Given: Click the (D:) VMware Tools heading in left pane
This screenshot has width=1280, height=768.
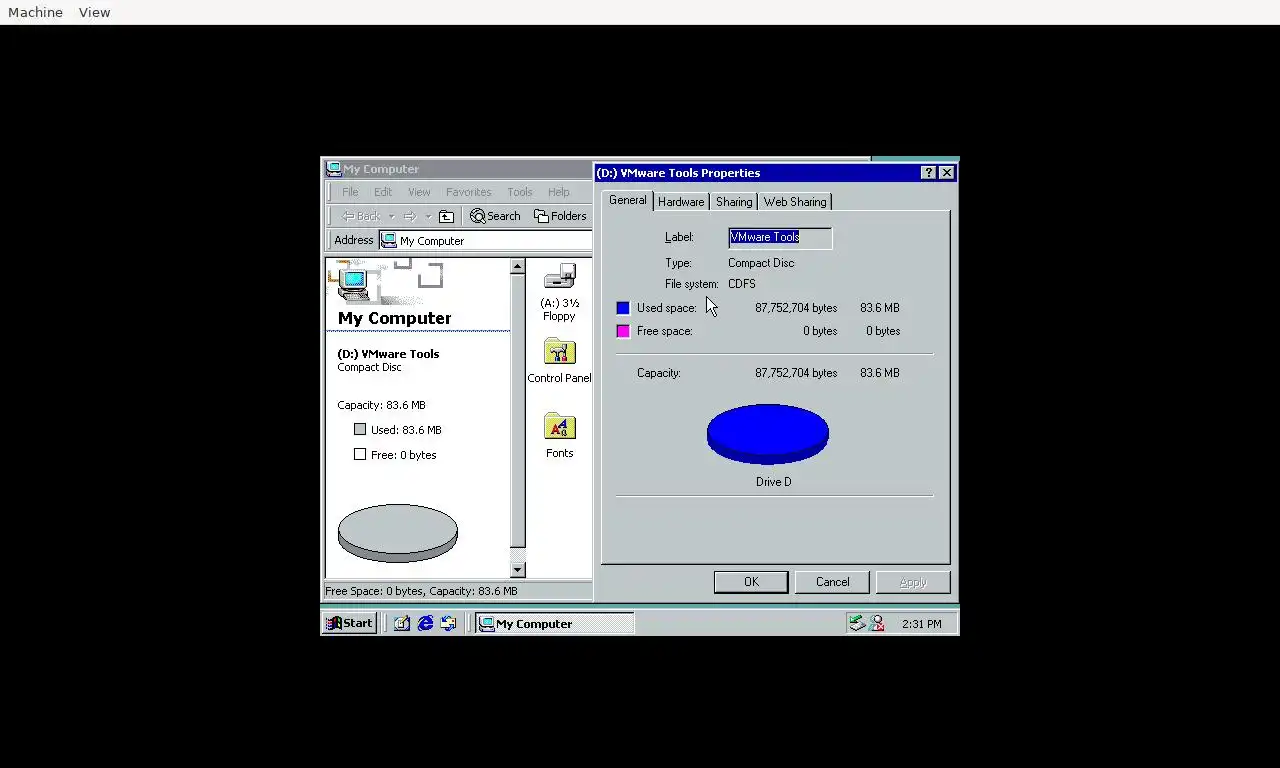Looking at the screenshot, I should click(x=388, y=354).
